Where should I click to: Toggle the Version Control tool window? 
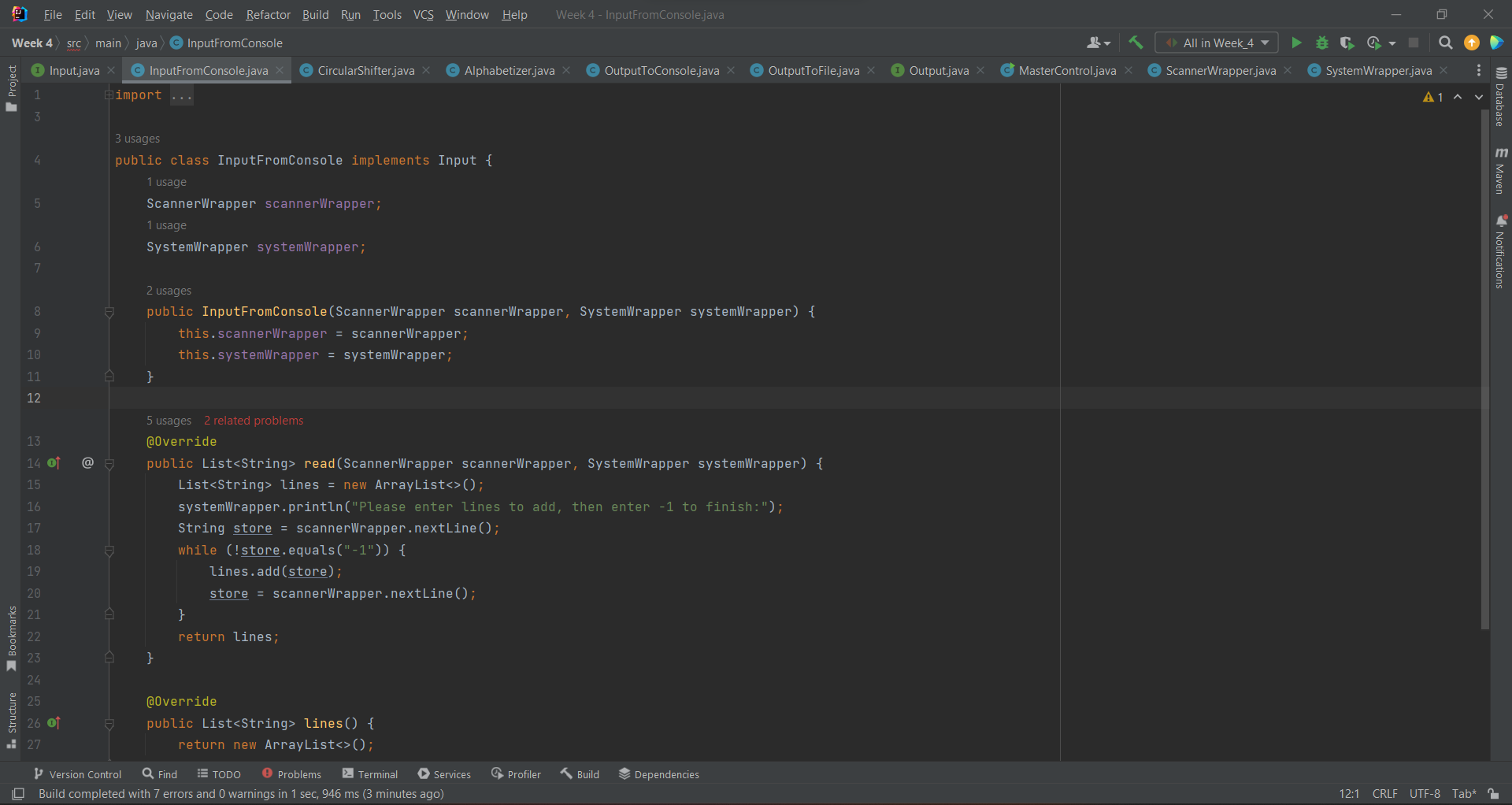coord(77,773)
